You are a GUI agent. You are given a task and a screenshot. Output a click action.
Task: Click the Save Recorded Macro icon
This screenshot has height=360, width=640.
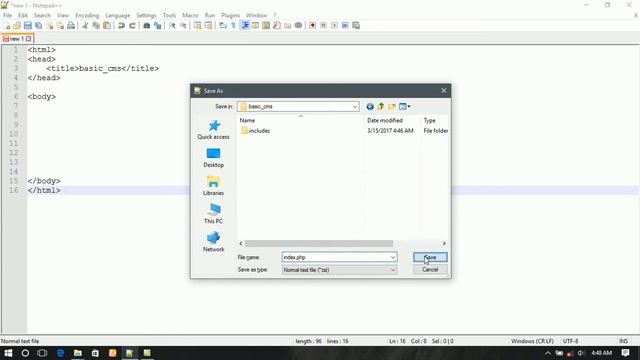(356, 25)
